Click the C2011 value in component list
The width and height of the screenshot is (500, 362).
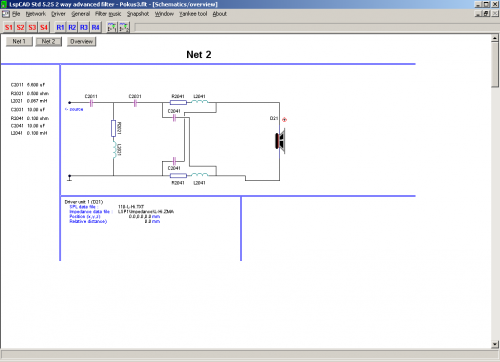pyautogui.click(x=36, y=85)
